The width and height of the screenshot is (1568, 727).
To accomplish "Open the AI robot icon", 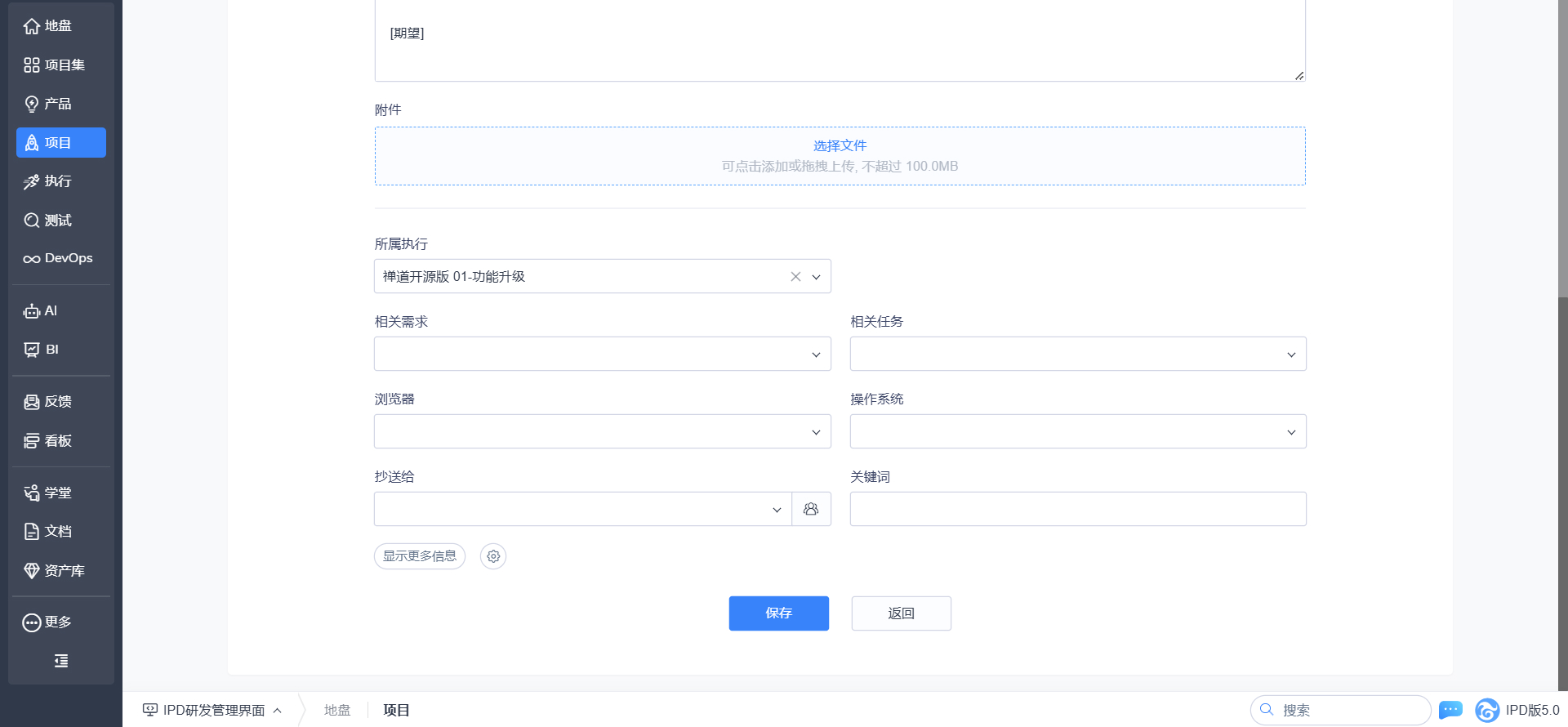I will coord(32,311).
